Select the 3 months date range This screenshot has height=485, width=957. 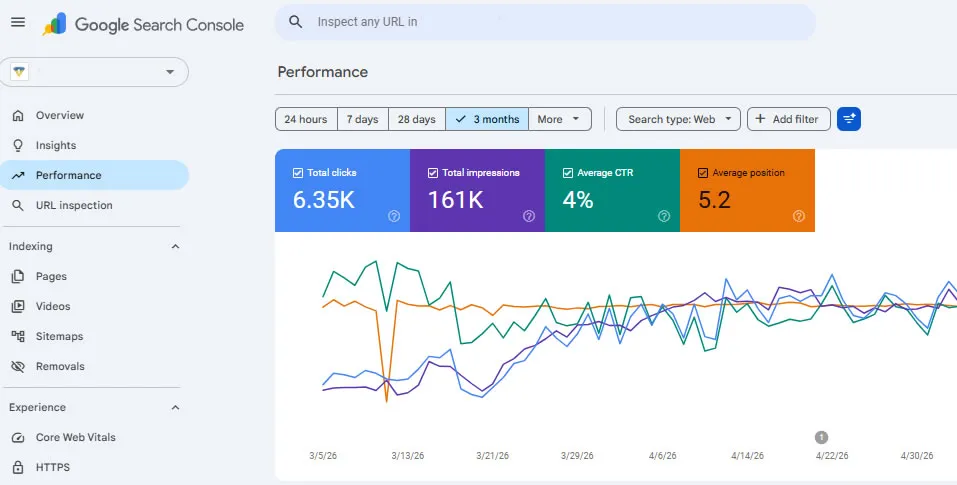[487, 119]
